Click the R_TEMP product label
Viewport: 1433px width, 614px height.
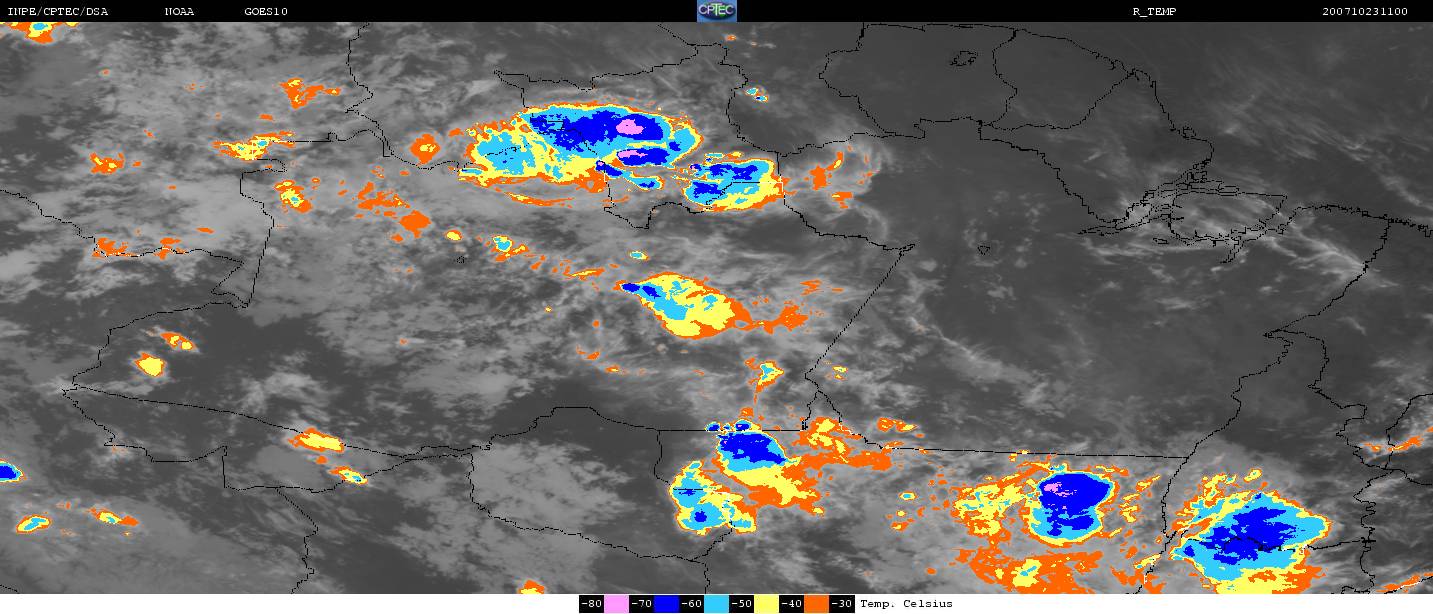pyautogui.click(x=1154, y=12)
